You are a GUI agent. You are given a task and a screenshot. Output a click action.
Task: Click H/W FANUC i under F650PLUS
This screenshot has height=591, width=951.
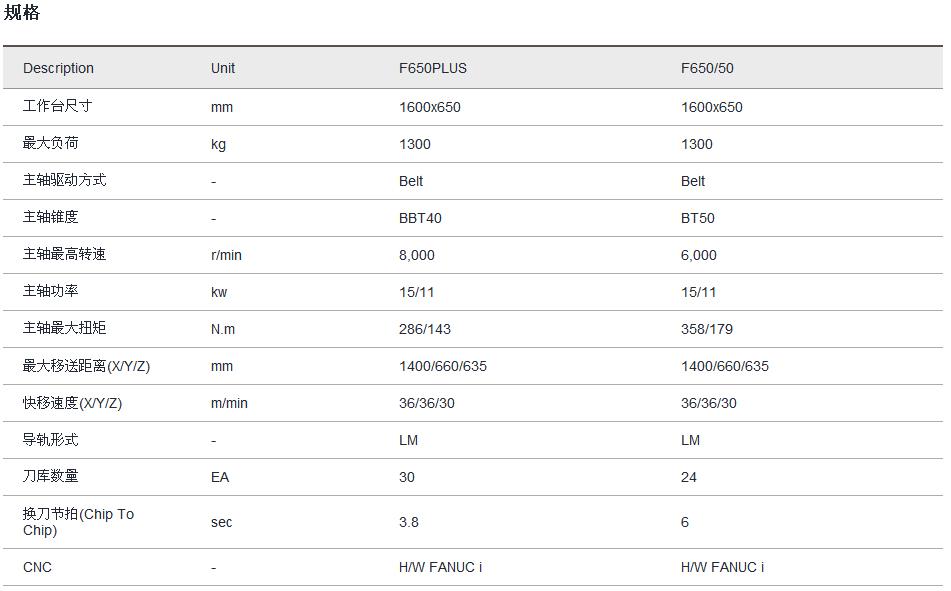pos(440,567)
